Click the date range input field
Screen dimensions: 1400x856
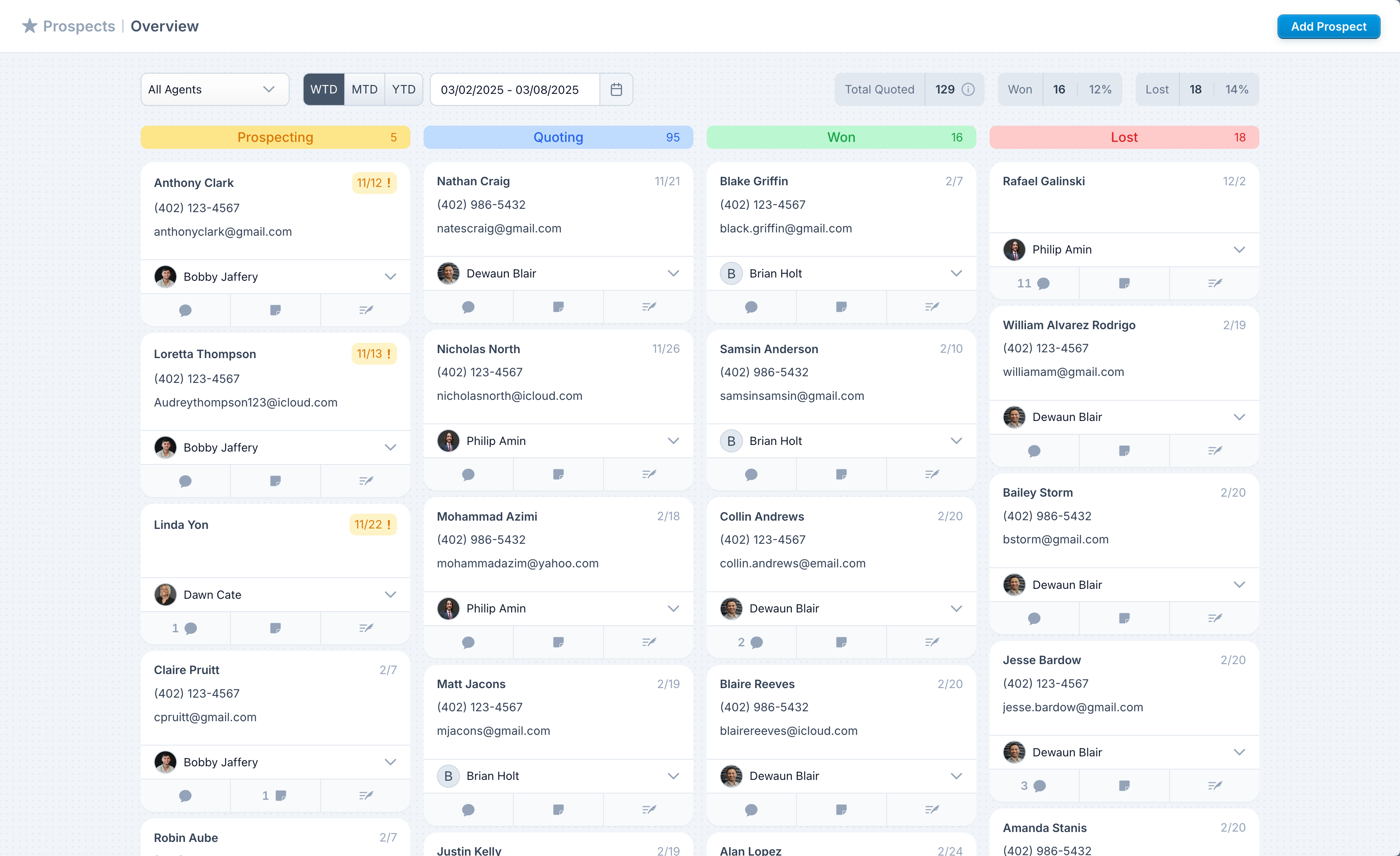(x=515, y=89)
